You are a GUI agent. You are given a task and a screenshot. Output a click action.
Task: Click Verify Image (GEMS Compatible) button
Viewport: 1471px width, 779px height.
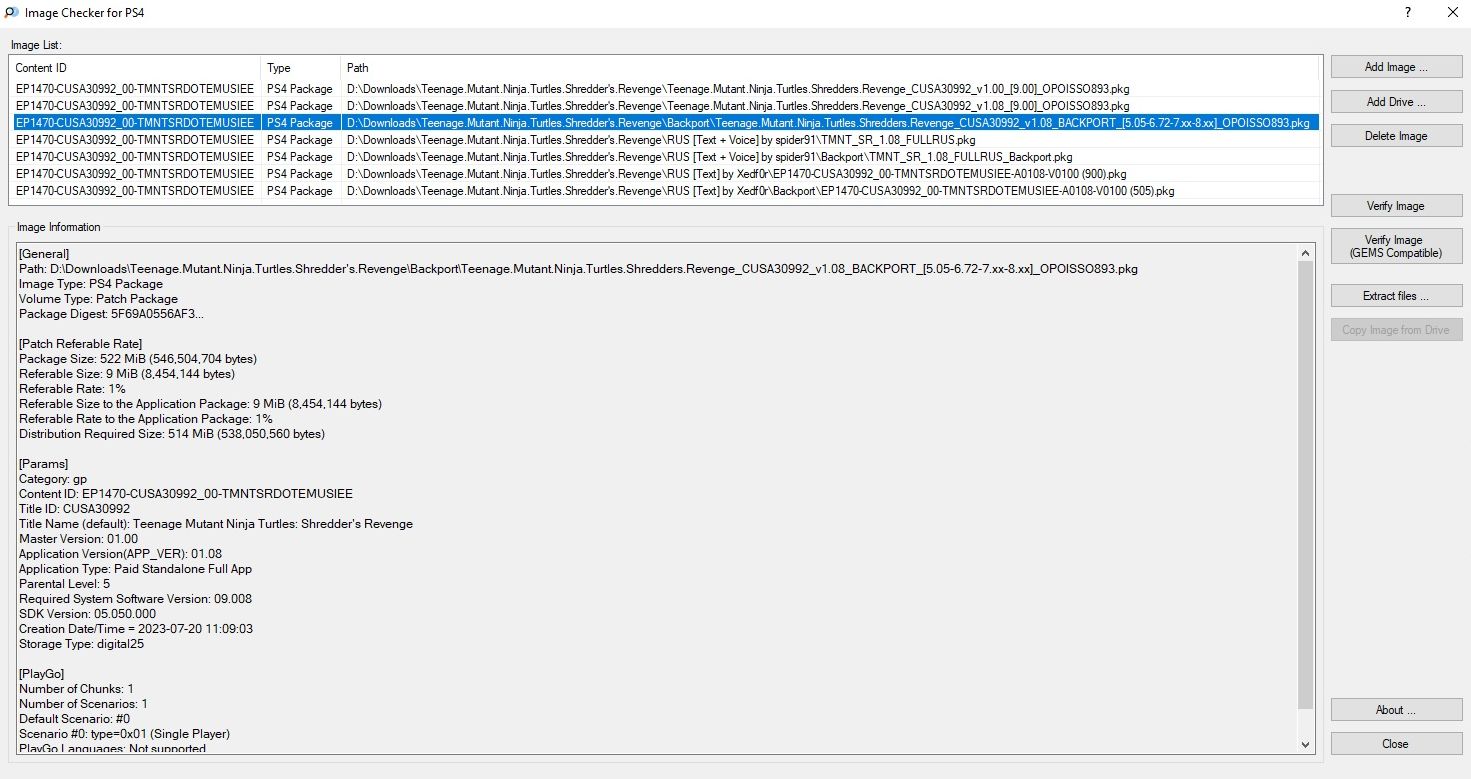click(1396, 246)
